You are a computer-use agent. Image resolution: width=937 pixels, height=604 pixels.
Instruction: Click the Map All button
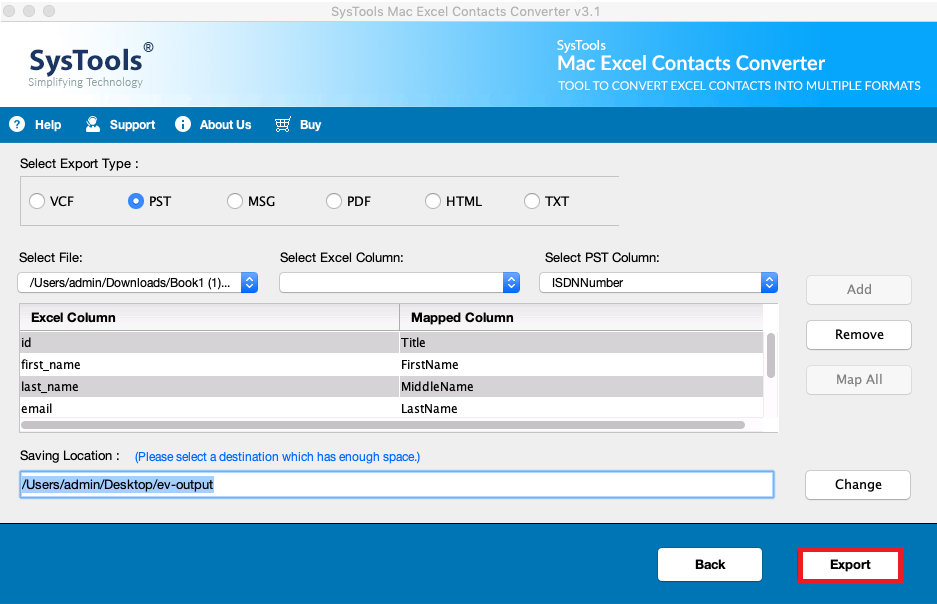pyautogui.click(x=859, y=379)
